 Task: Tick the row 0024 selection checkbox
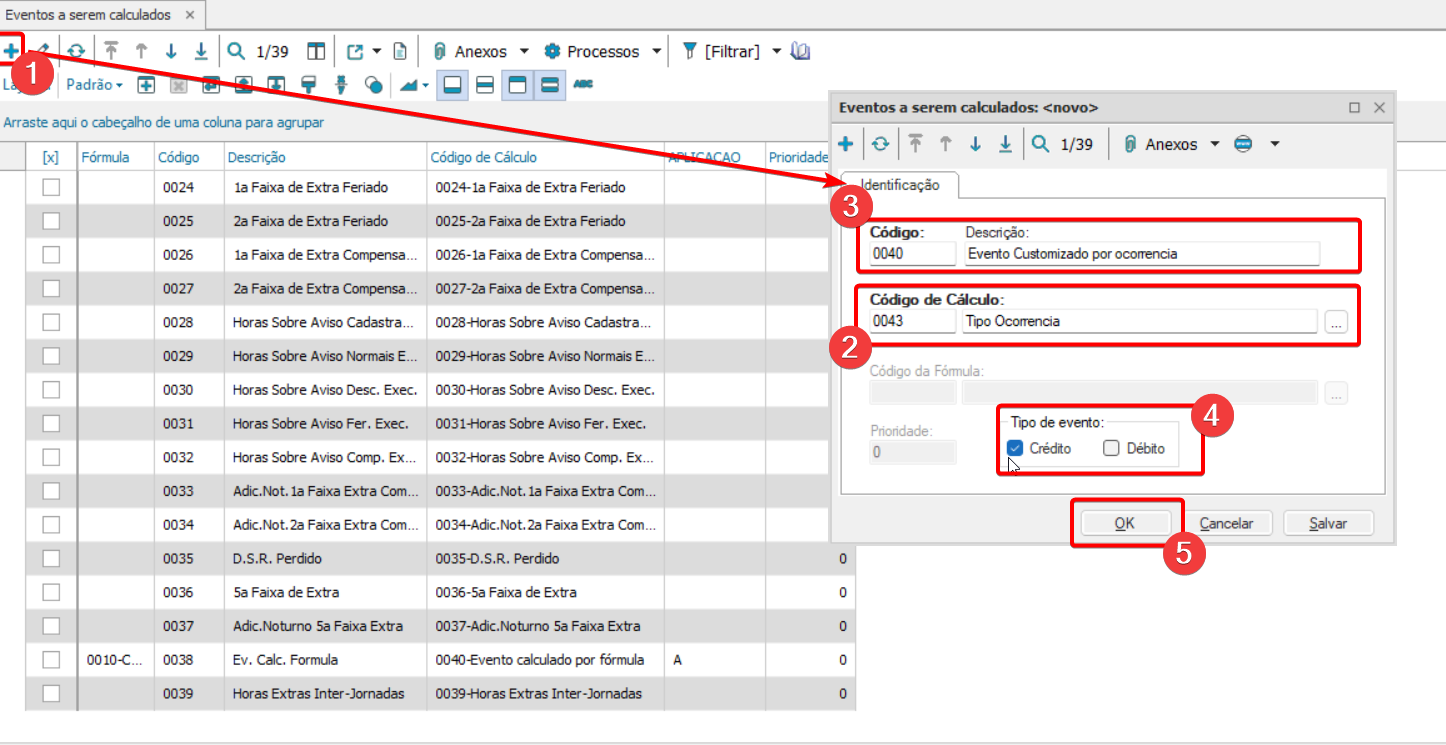point(51,187)
